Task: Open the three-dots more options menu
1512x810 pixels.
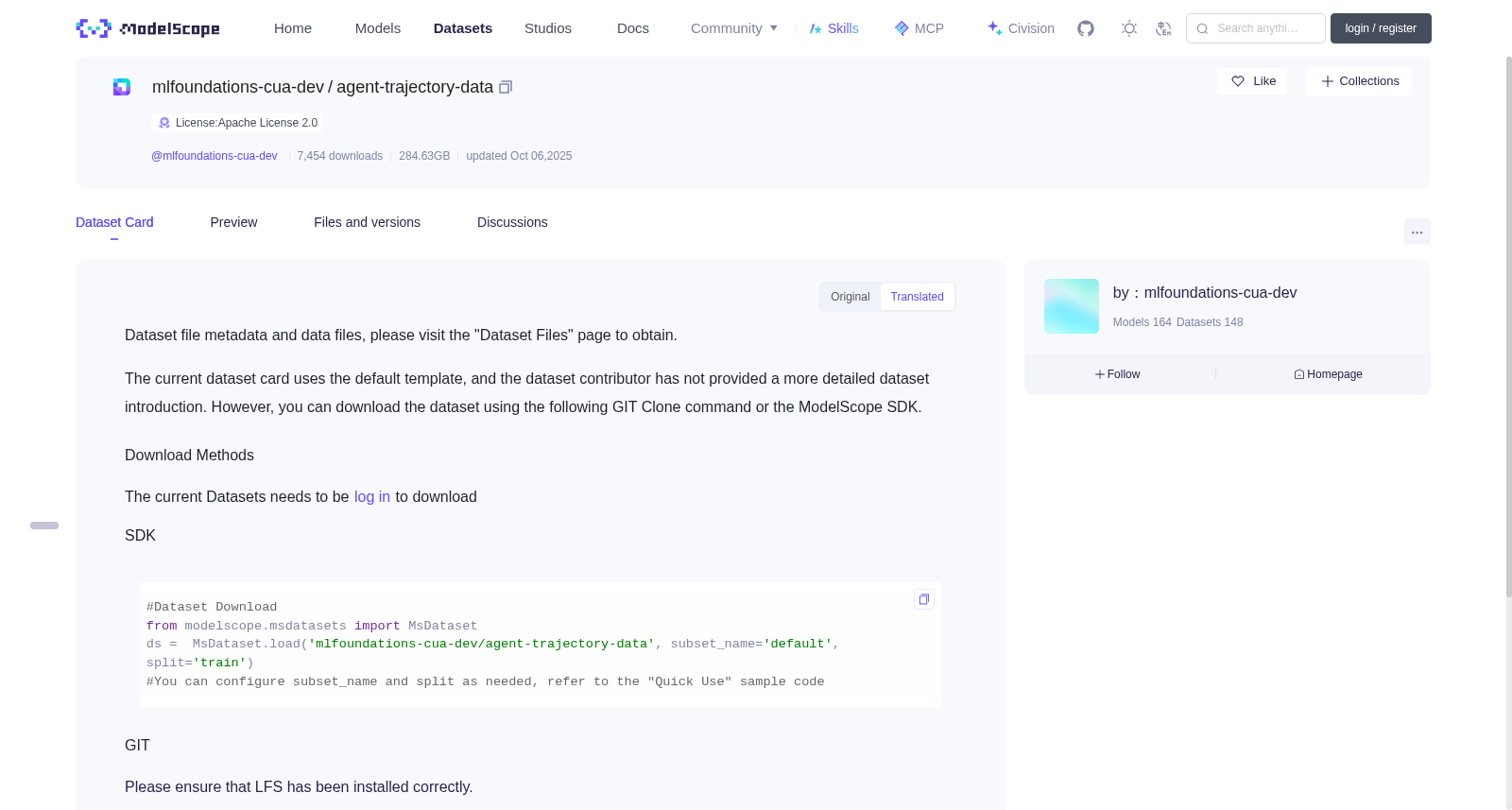Action: point(1417,232)
